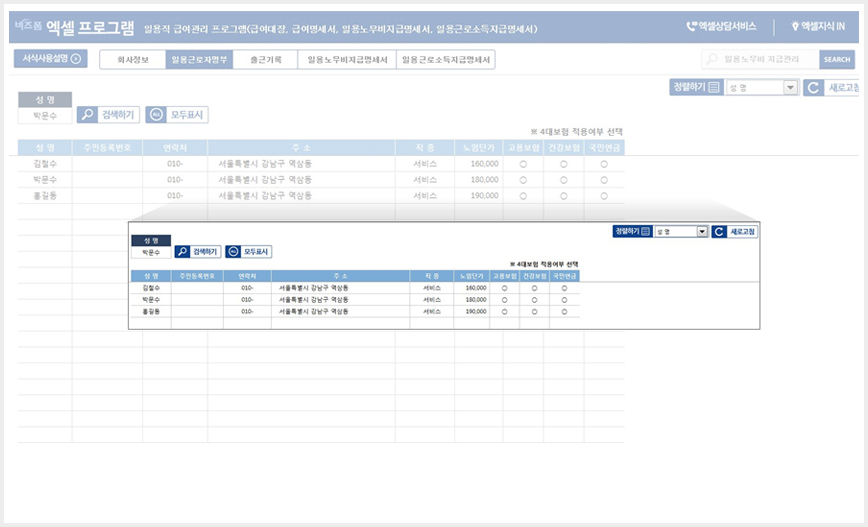Toggle 고용보험 circle for 김철수 in magnified inset
The image size is (868, 527).
tap(504, 288)
